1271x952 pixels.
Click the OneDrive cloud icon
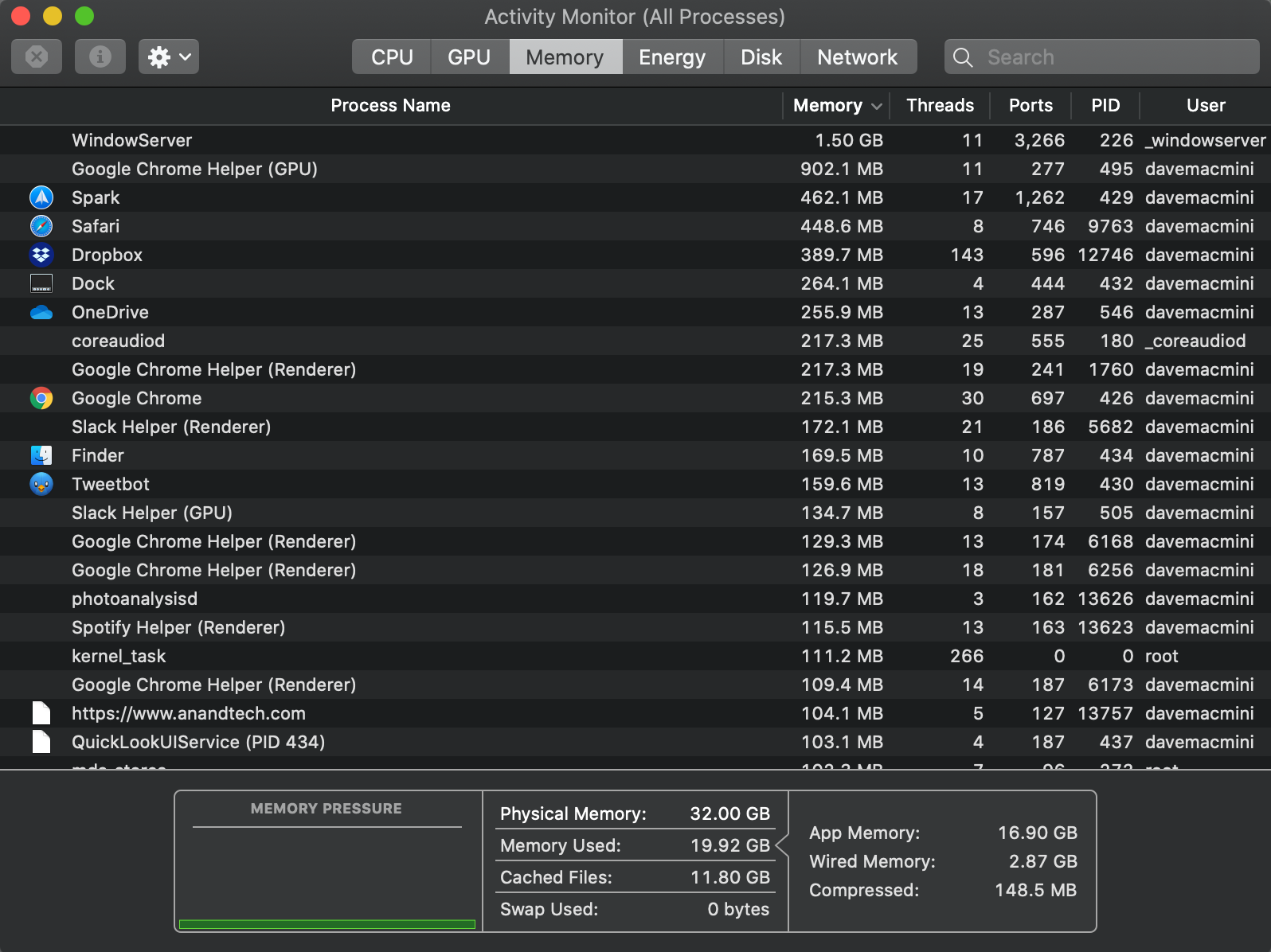click(41, 312)
